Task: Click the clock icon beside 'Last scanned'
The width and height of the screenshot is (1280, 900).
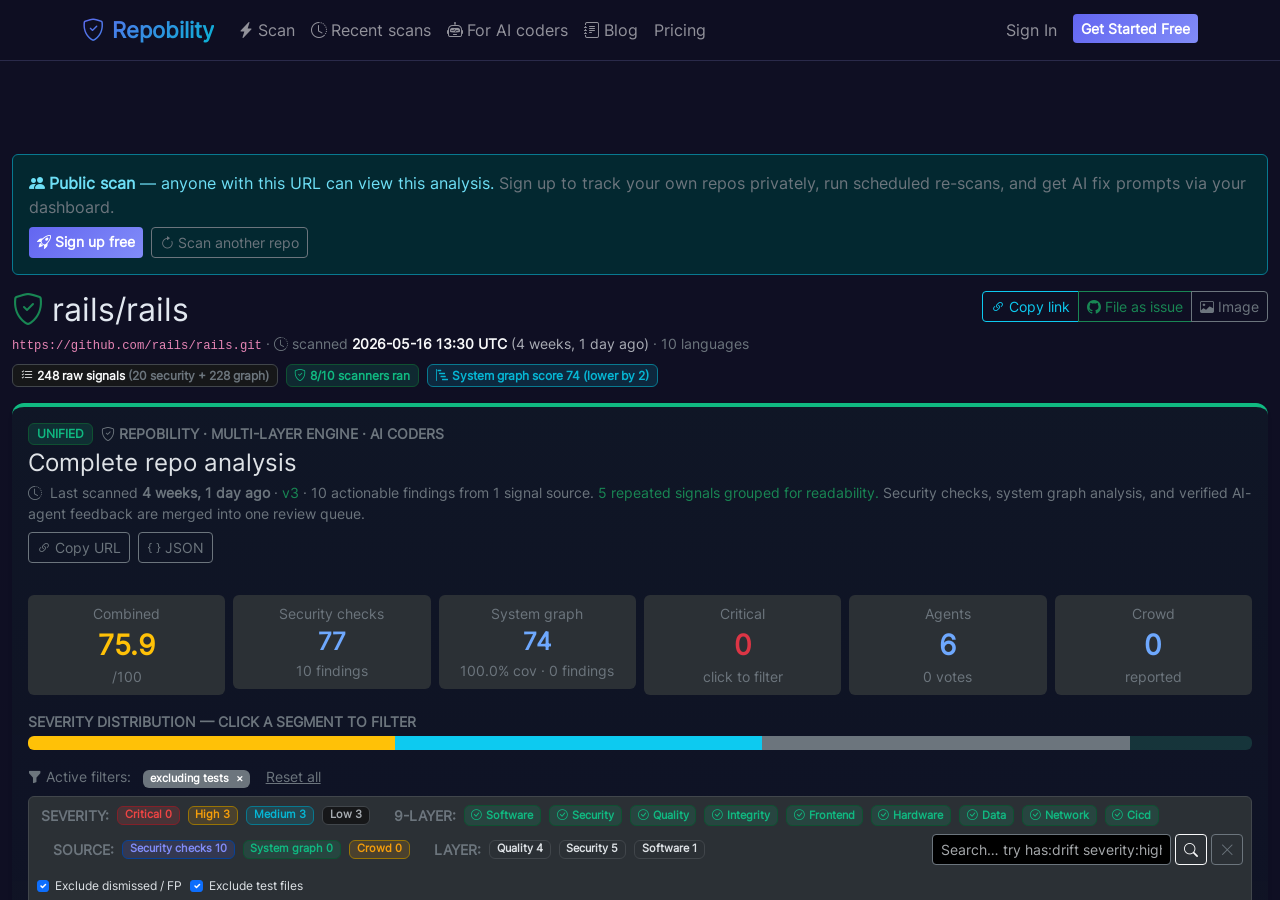Action: (35, 493)
